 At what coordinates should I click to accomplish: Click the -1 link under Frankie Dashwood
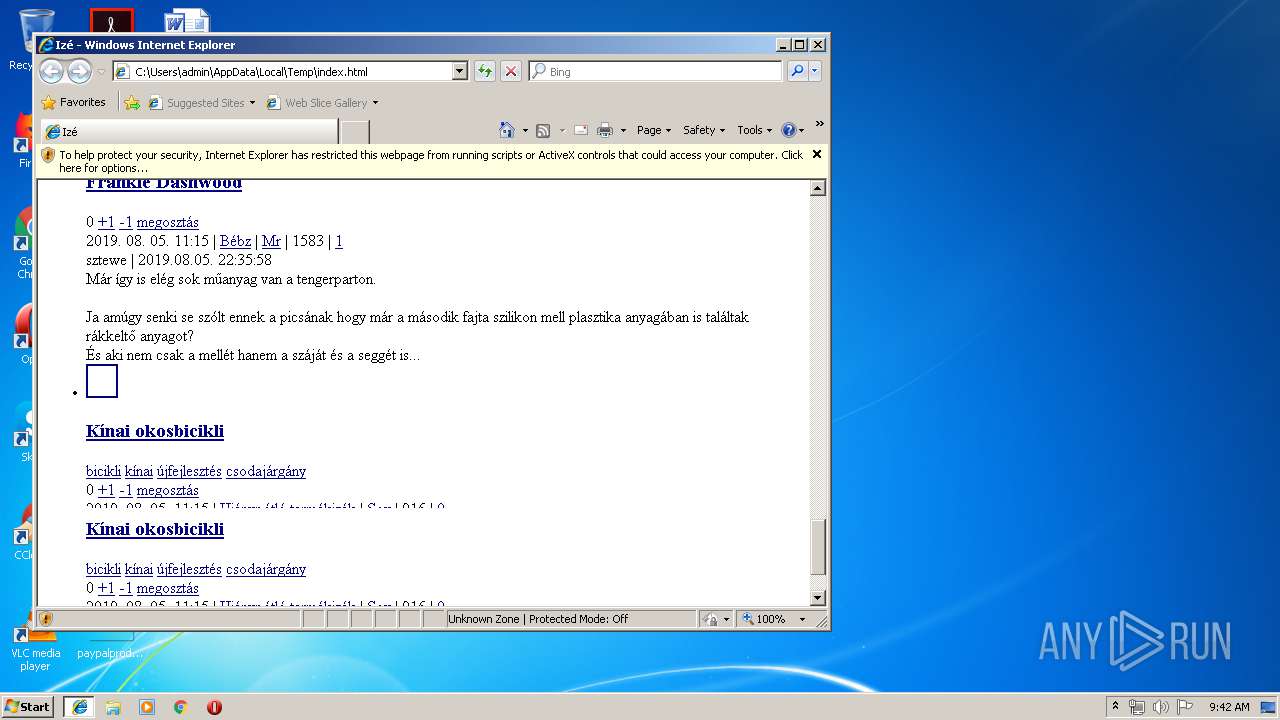126,222
